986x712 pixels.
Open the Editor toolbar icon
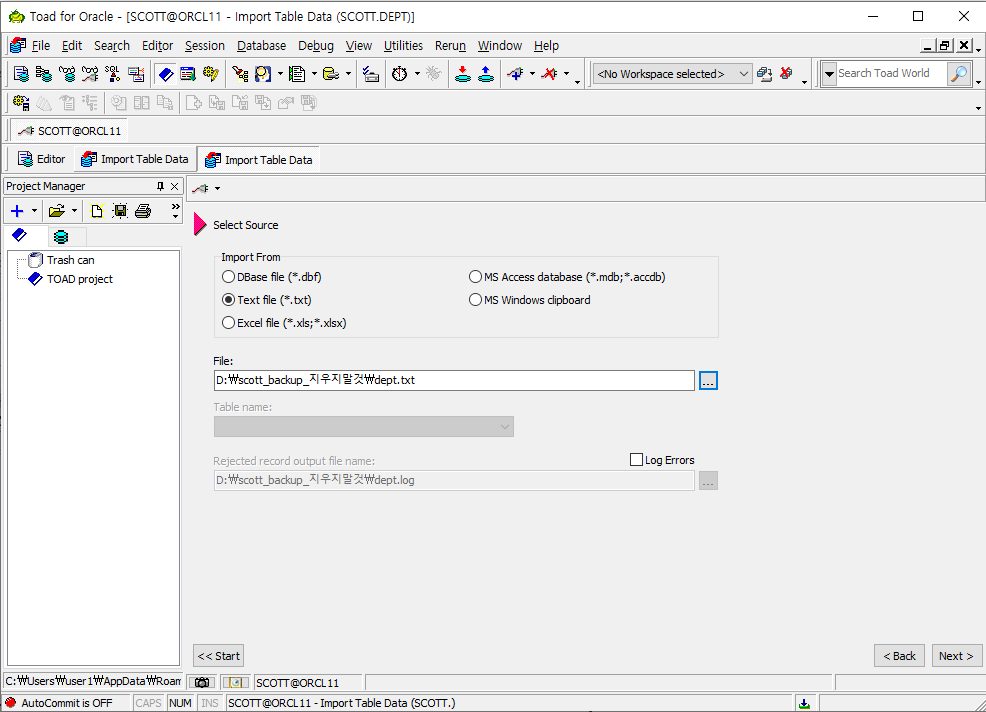(21, 74)
